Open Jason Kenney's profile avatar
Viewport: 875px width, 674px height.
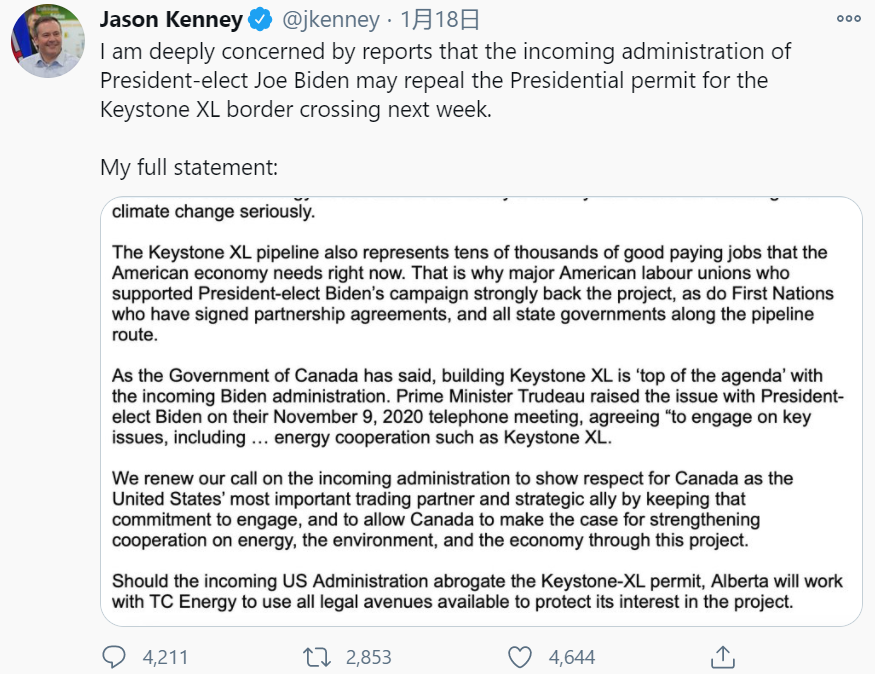[x=48, y=41]
